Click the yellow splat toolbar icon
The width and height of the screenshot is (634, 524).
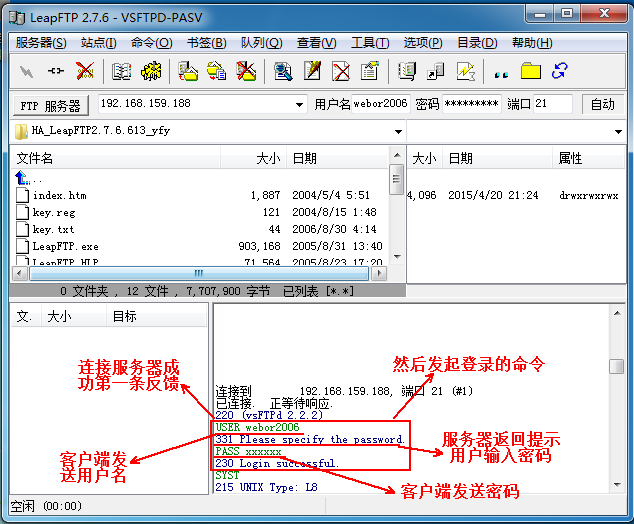coord(151,71)
